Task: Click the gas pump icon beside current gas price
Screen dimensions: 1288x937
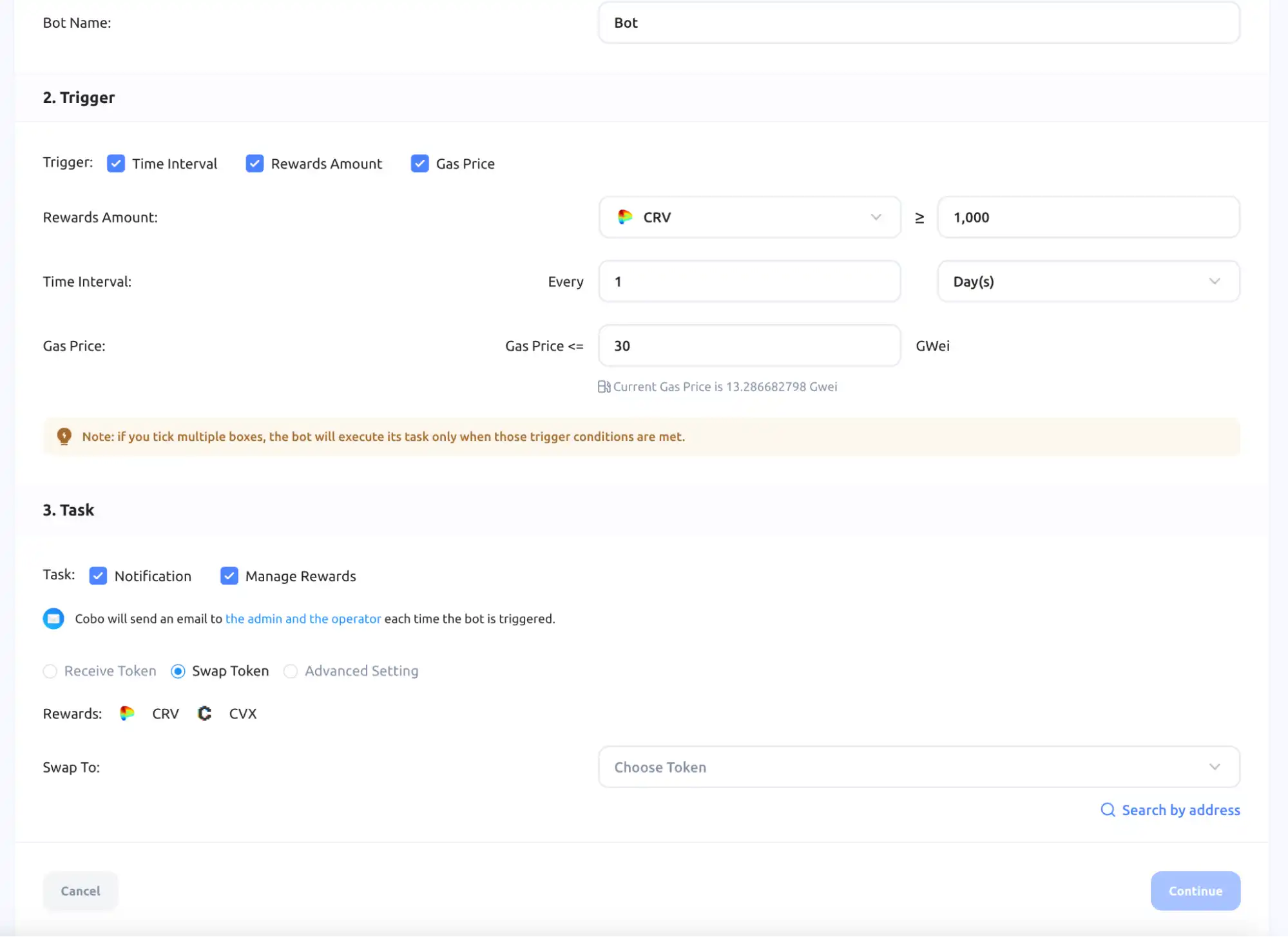Action: pos(604,387)
